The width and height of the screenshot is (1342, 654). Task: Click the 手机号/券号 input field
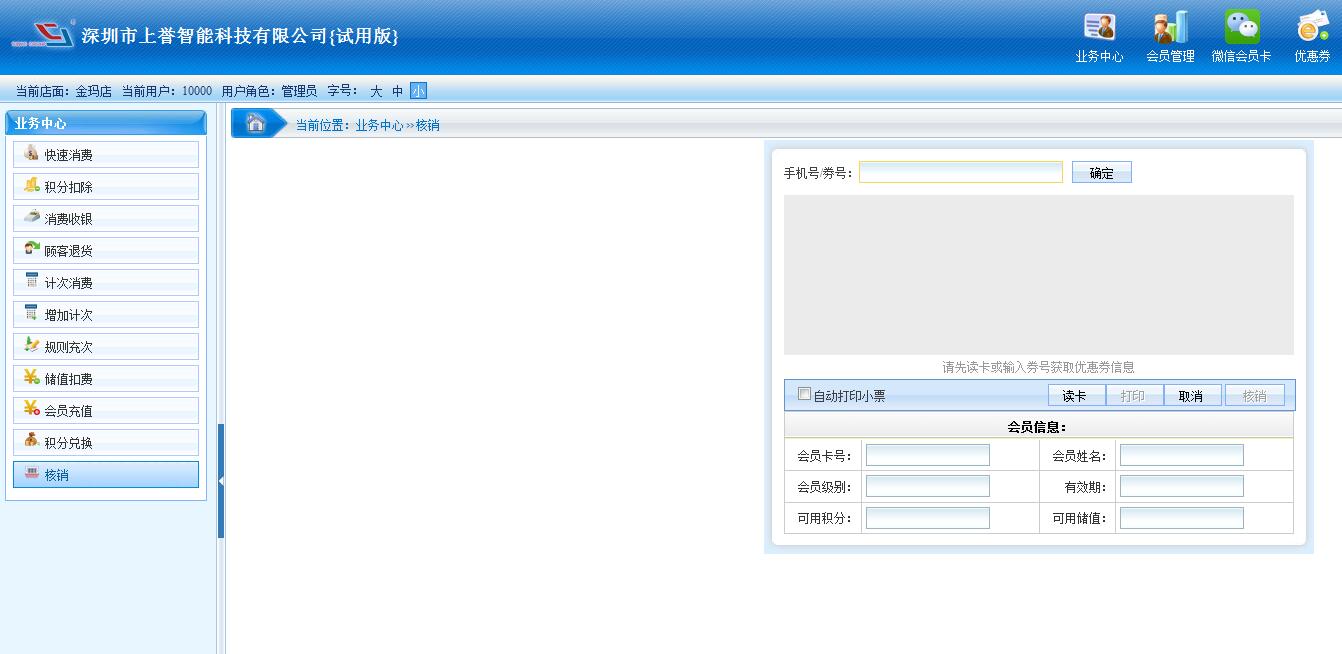point(960,173)
